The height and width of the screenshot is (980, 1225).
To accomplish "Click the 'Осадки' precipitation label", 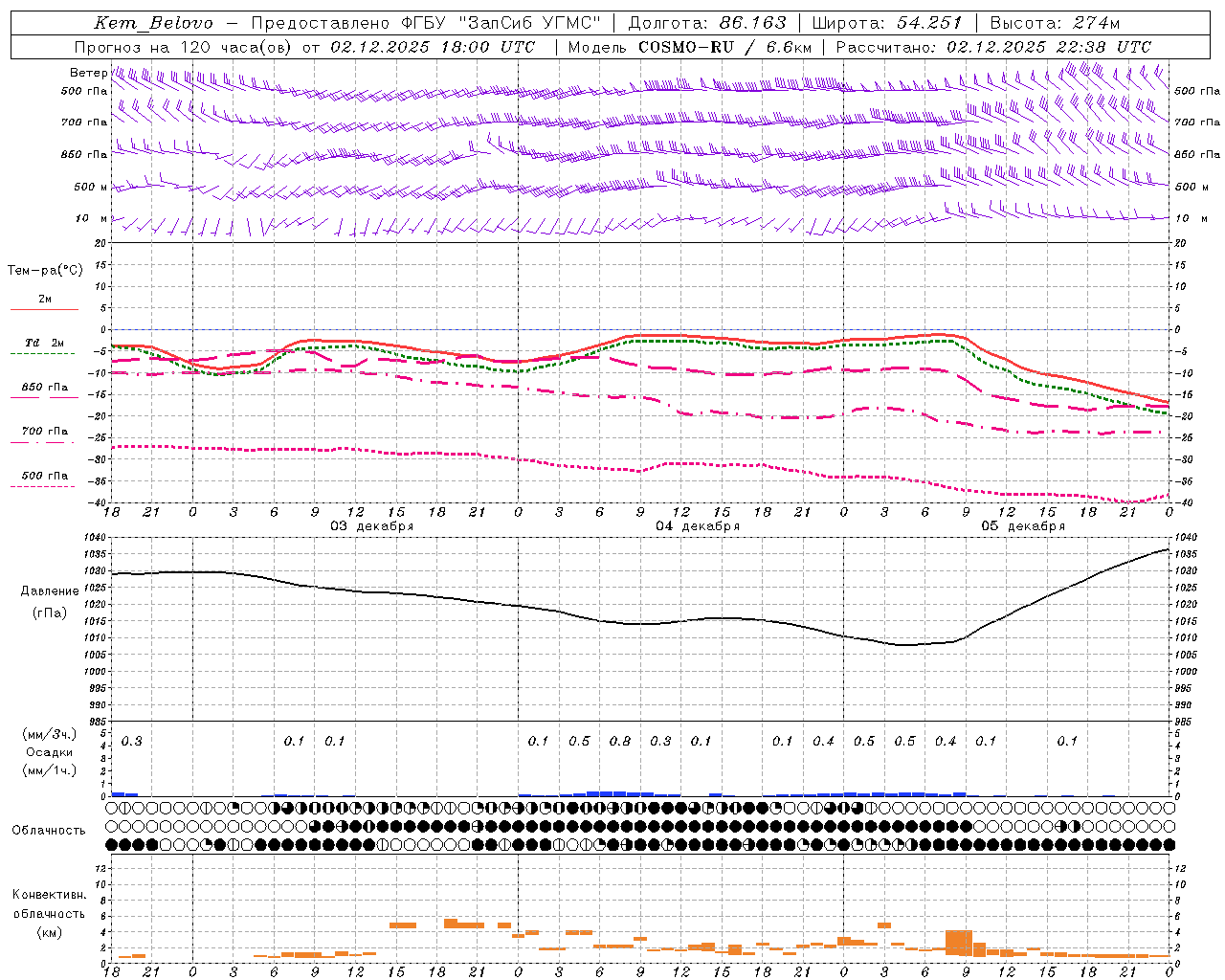I will coord(50,752).
